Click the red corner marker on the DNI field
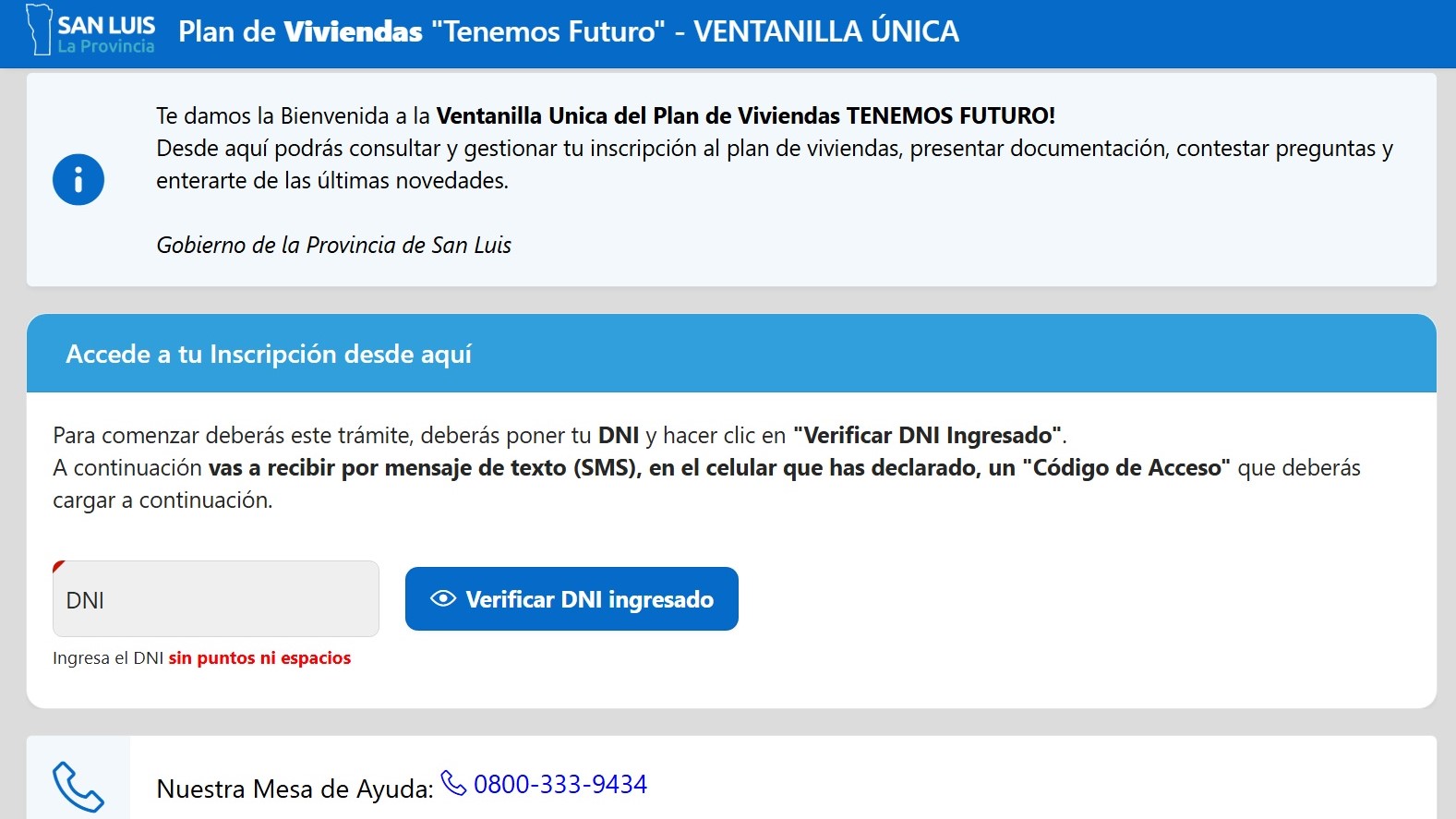Viewport: 1456px width, 819px height. click(x=58, y=565)
